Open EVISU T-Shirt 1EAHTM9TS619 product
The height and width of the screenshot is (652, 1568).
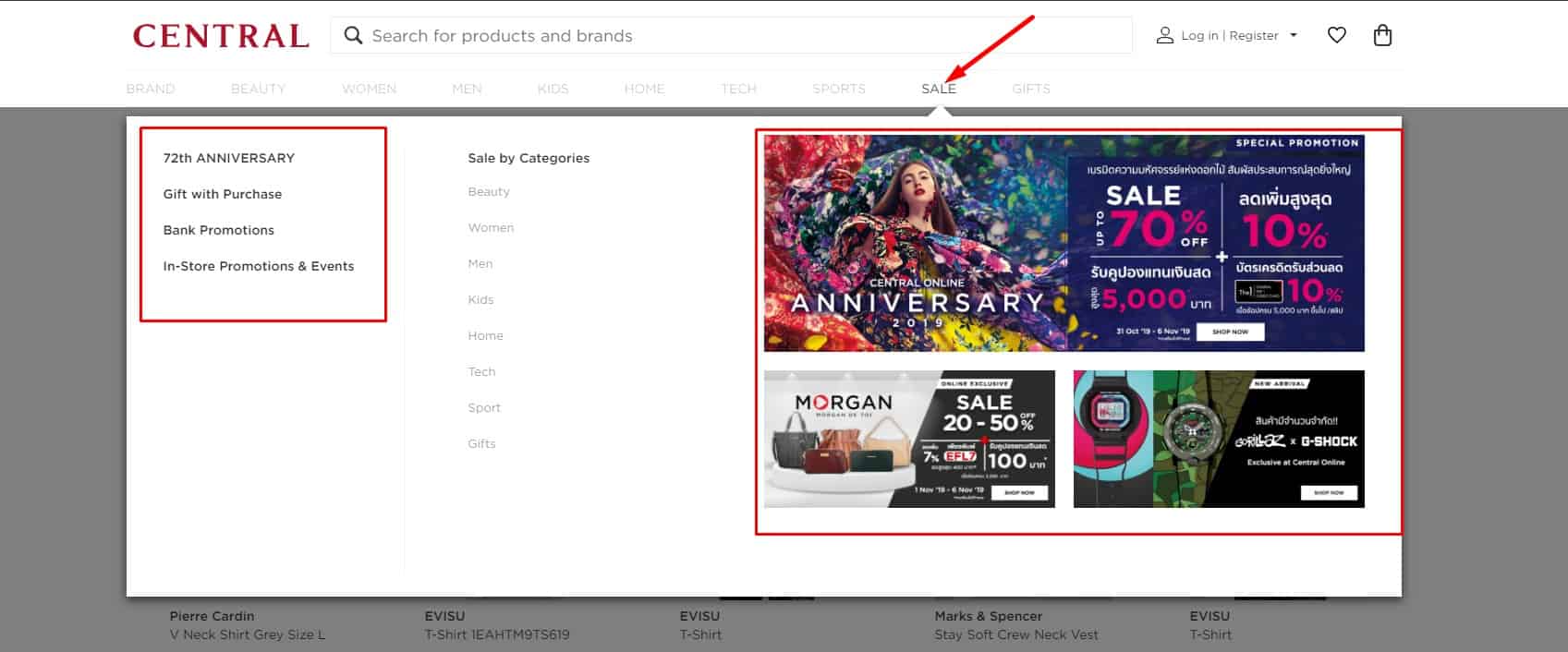(x=497, y=625)
